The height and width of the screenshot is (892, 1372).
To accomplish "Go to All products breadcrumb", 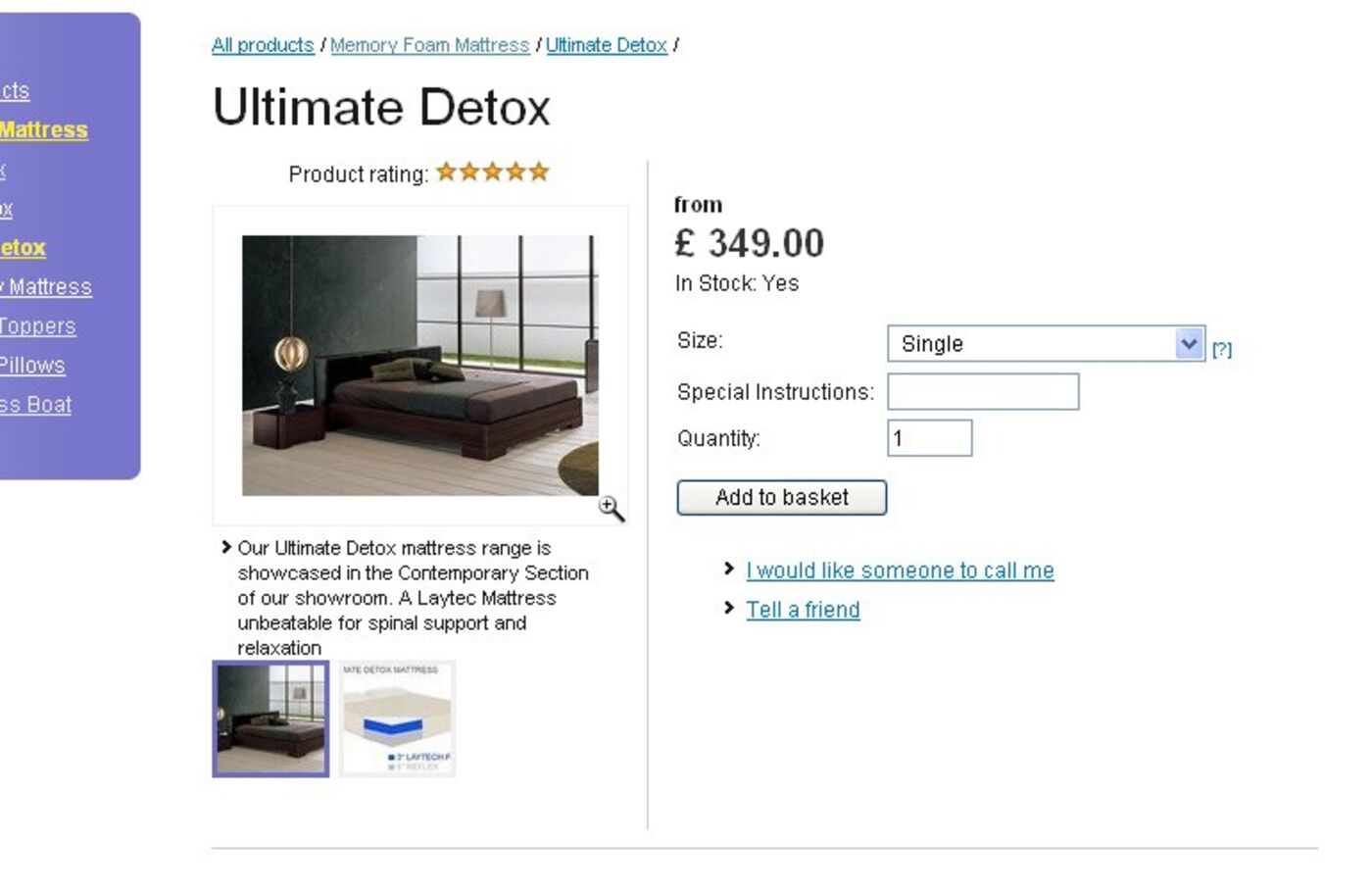I will [x=263, y=45].
